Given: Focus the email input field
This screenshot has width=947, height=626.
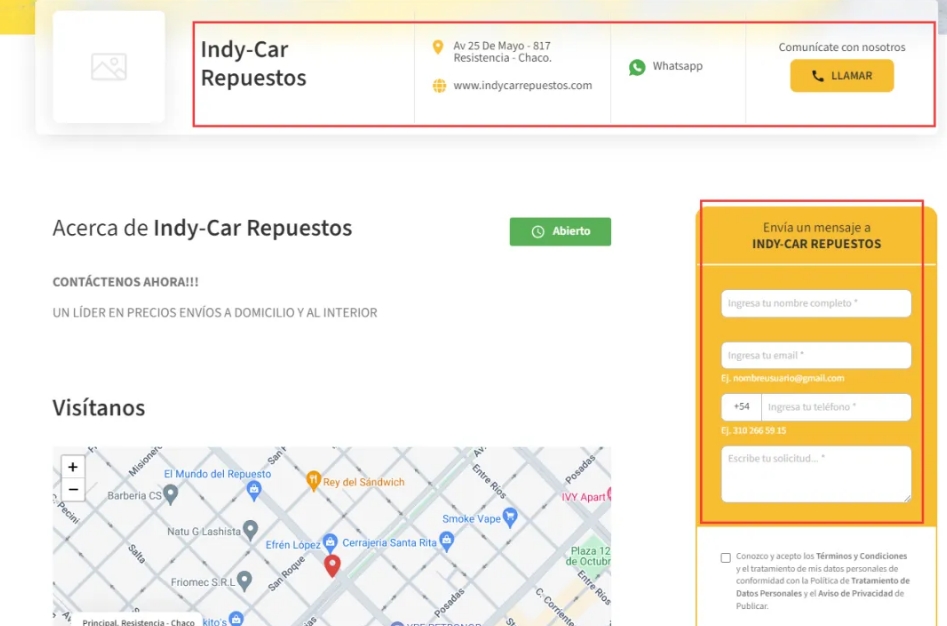Looking at the screenshot, I should [816, 356].
